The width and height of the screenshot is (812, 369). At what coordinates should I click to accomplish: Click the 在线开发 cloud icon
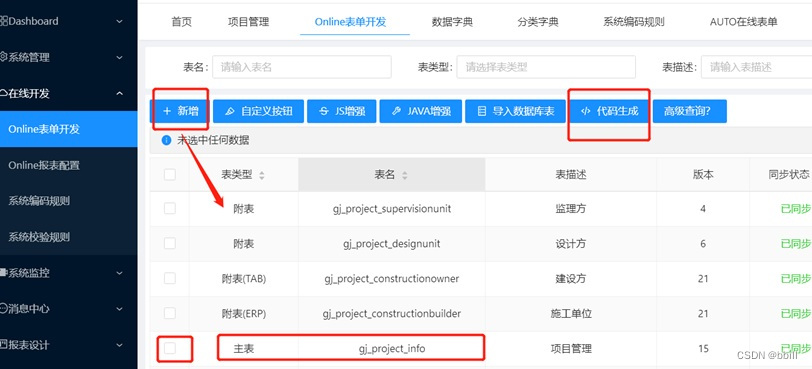[4, 94]
